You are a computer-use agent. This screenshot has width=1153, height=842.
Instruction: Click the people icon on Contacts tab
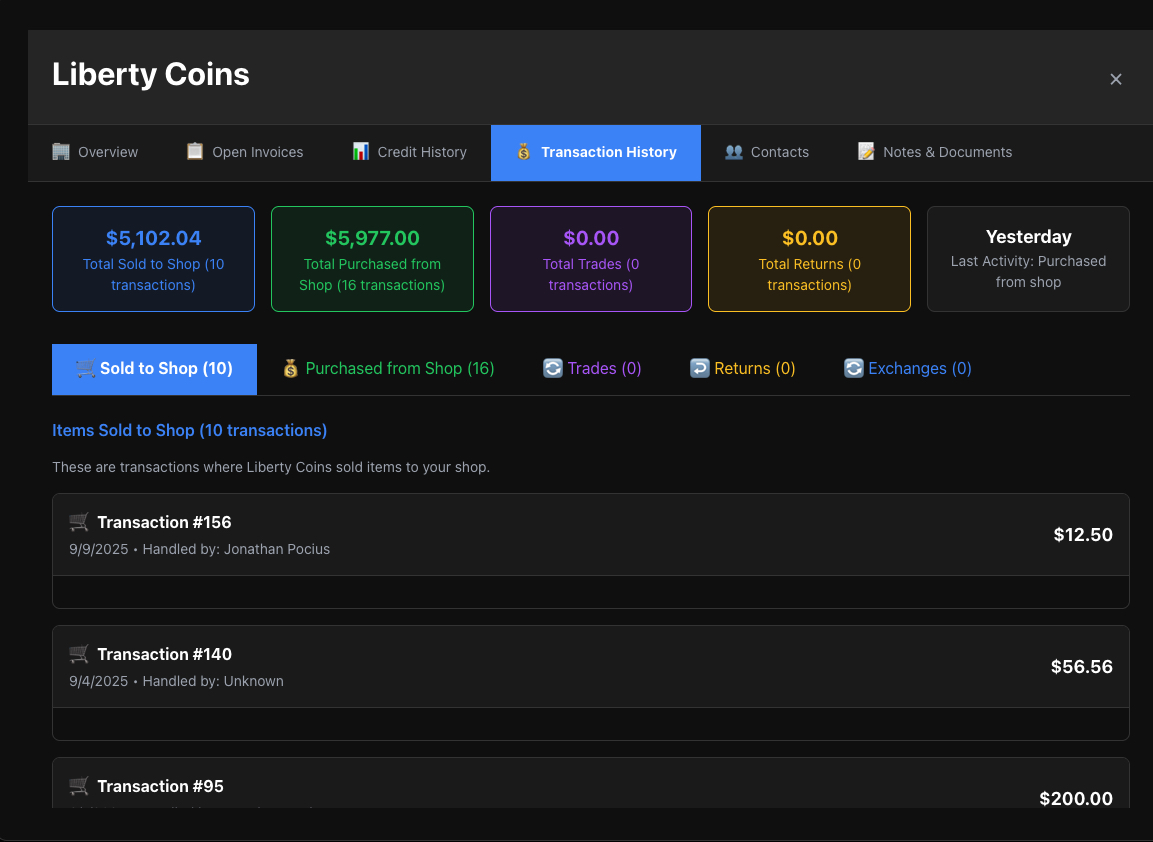(x=734, y=151)
